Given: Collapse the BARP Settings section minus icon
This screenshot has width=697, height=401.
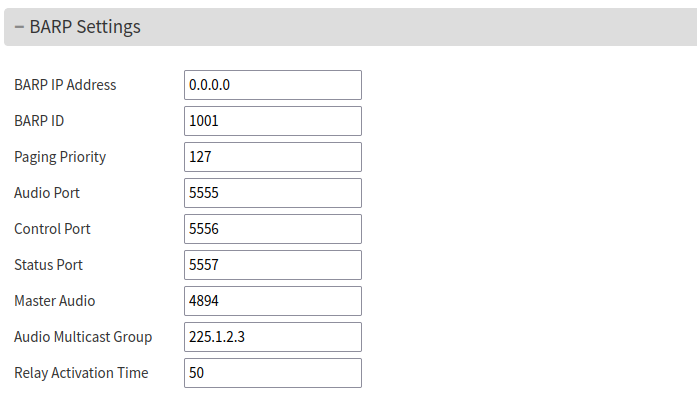Looking at the screenshot, I should (x=19, y=27).
